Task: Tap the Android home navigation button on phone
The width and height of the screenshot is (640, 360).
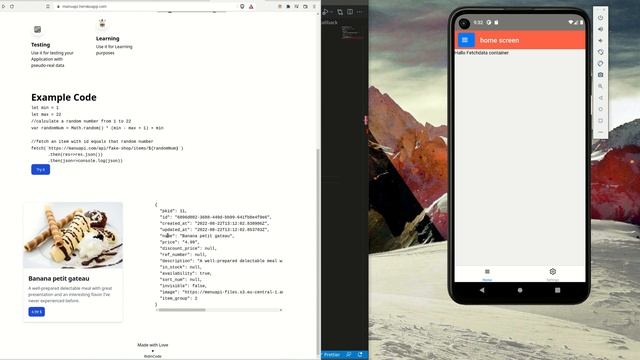Action: [520, 290]
